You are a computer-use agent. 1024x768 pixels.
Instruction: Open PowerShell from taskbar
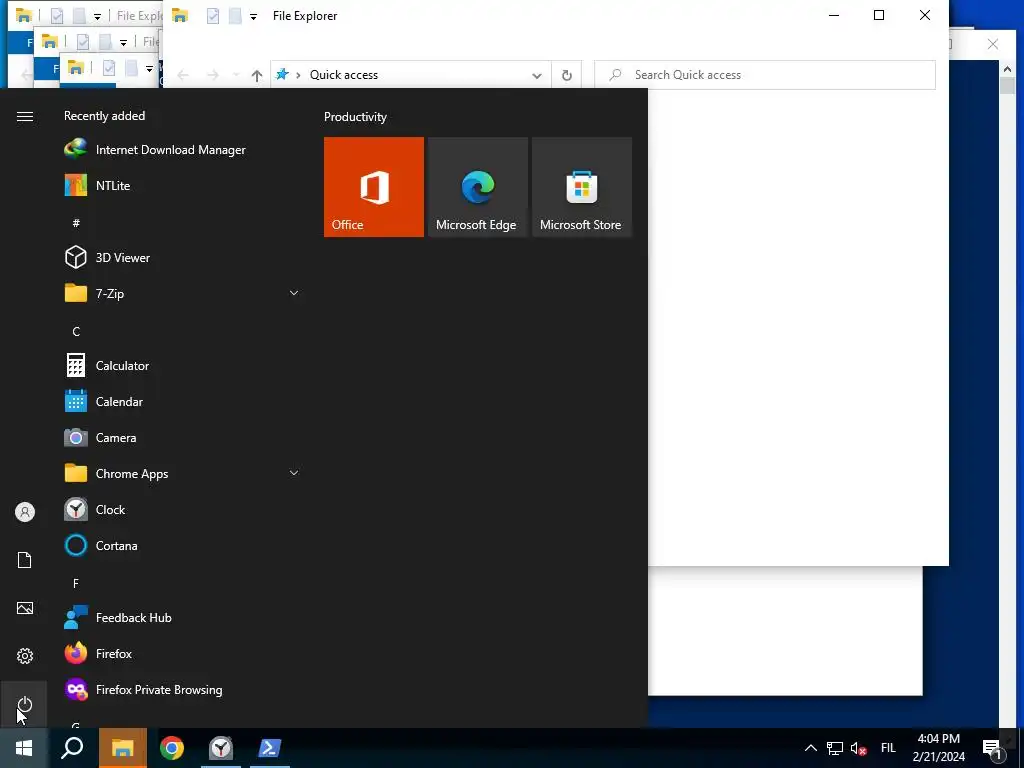(x=270, y=748)
